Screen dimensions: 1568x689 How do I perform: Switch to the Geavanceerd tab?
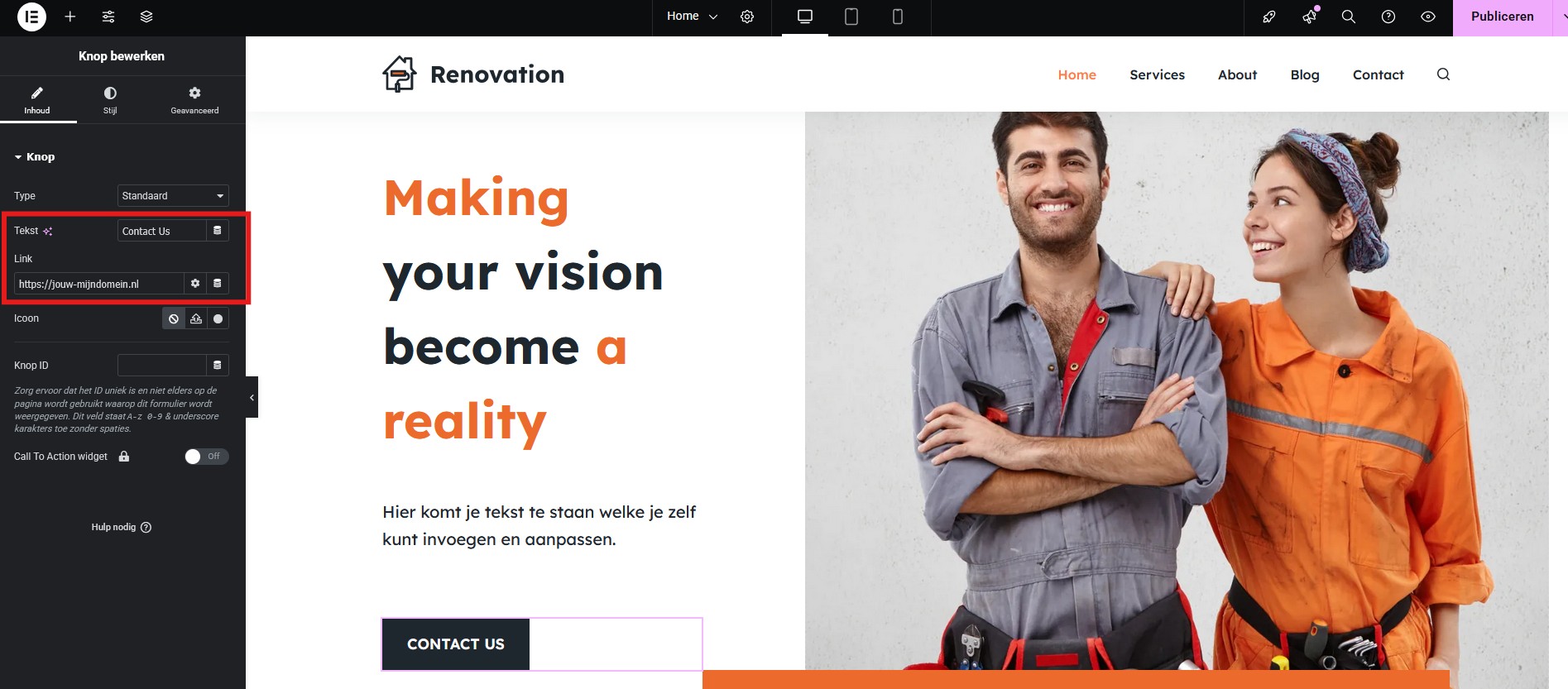click(194, 99)
